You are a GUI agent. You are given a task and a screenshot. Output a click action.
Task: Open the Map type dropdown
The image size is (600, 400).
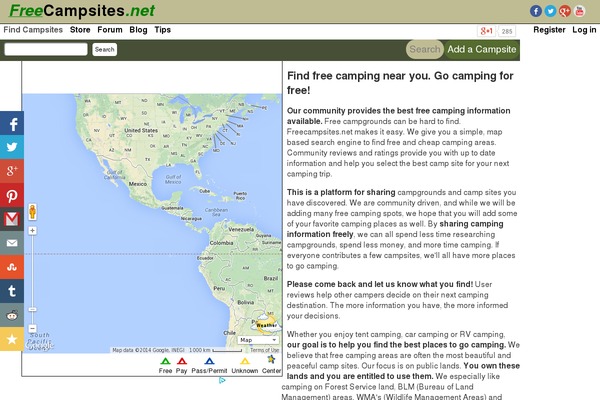[258, 340]
